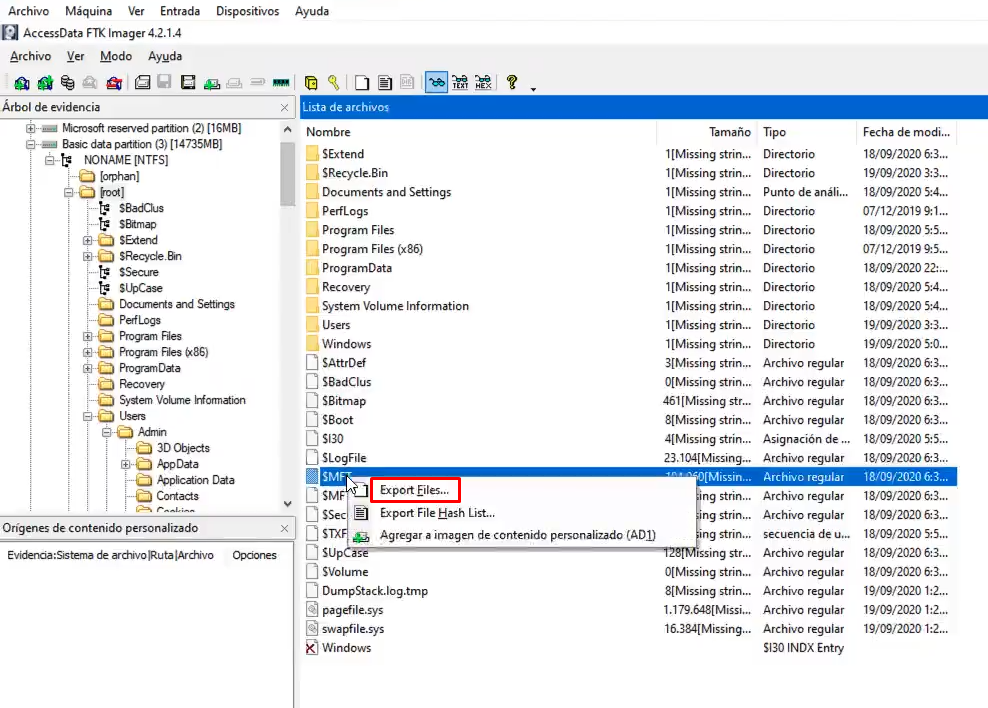Sort file list by Nombre column
The image size is (988, 708).
click(478, 132)
